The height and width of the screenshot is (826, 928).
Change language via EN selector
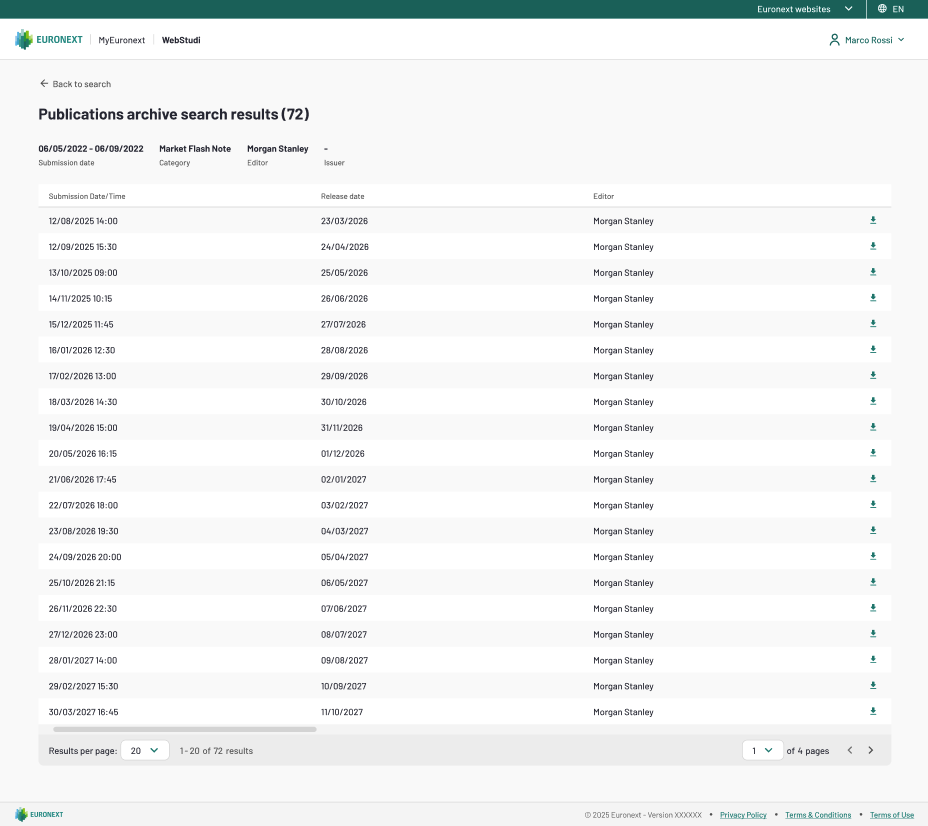[x=898, y=9]
